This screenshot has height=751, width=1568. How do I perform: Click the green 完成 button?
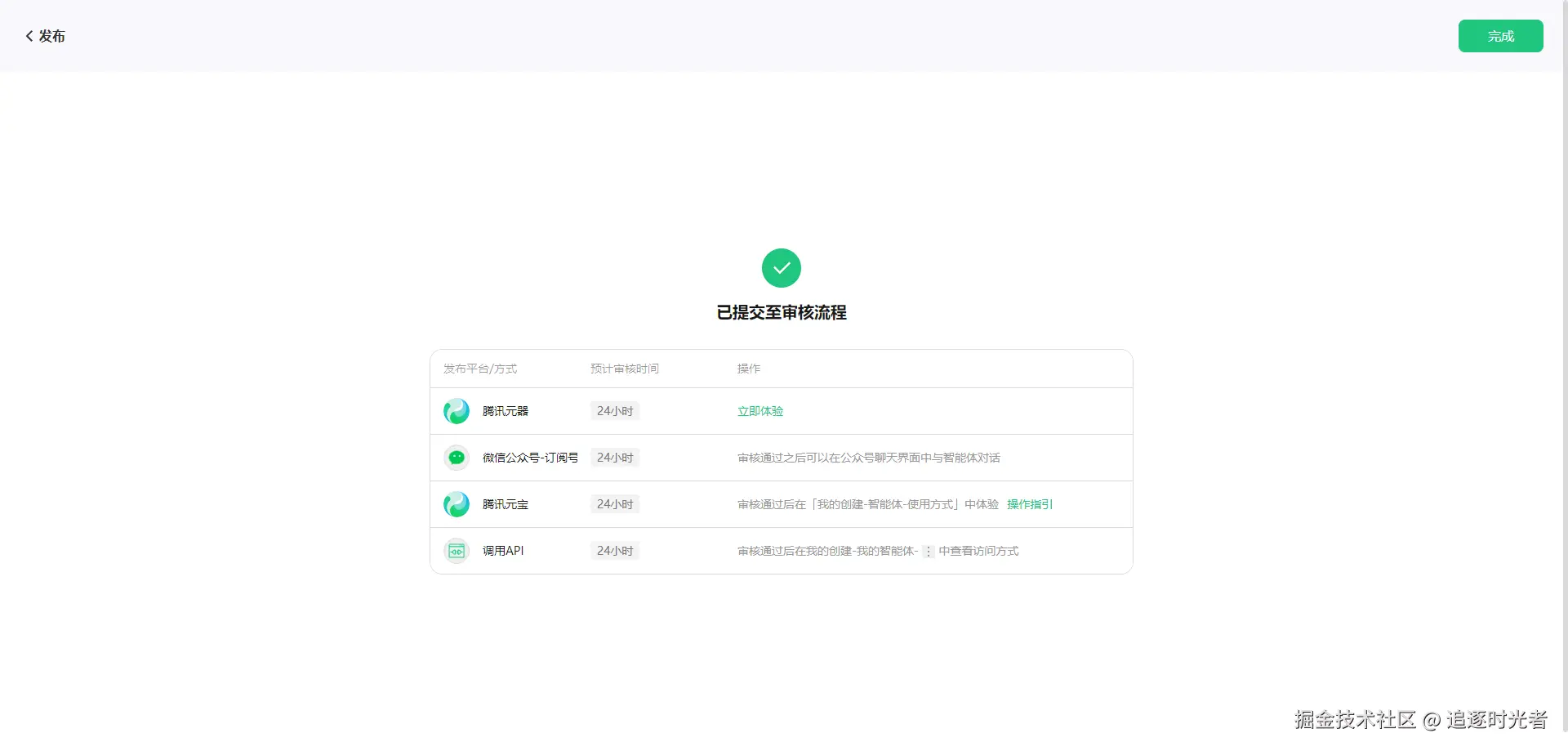(1500, 36)
